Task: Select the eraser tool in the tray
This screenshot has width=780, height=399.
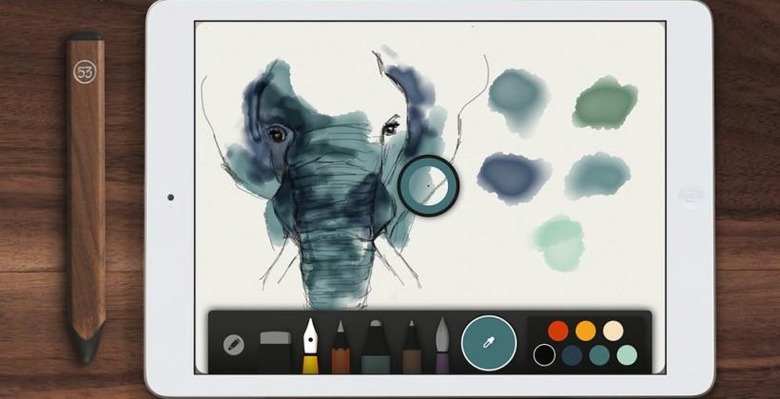Action: [275, 352]
